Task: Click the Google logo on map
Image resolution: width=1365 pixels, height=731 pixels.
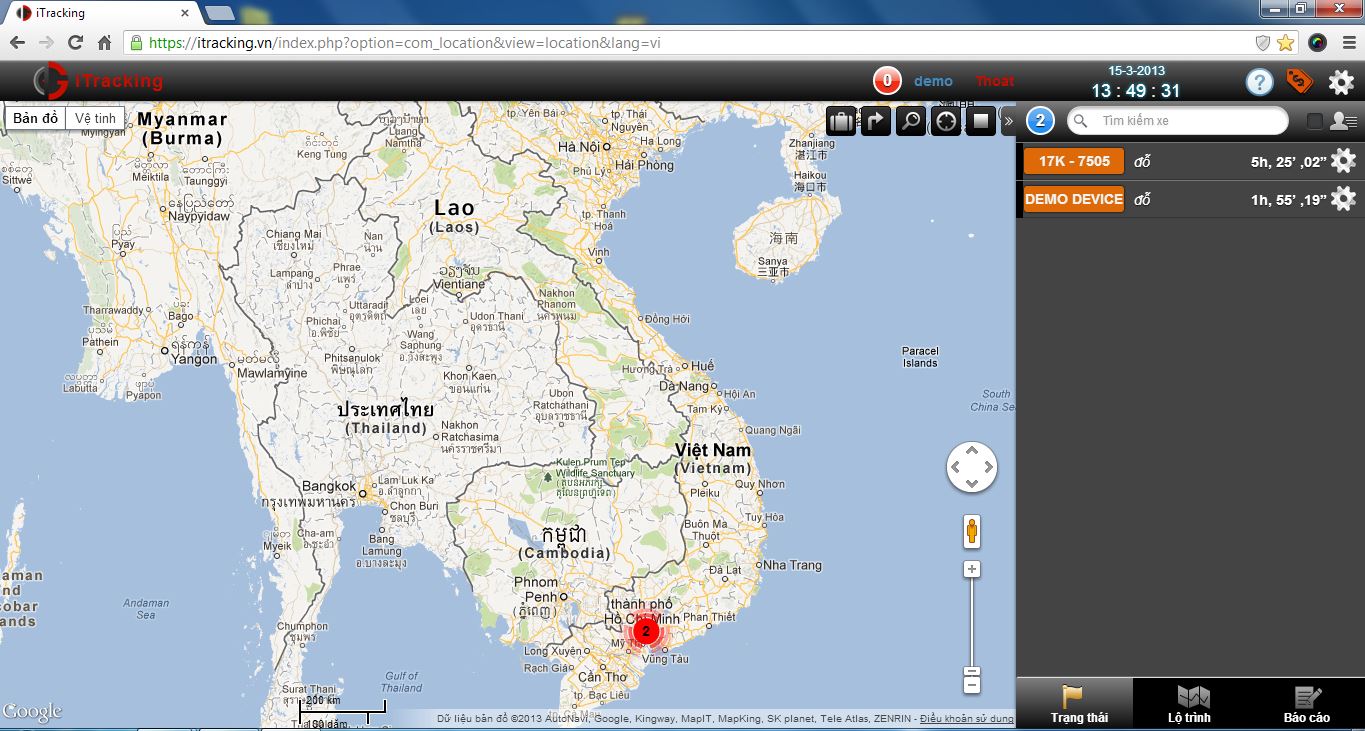Action: coord(32,712)
